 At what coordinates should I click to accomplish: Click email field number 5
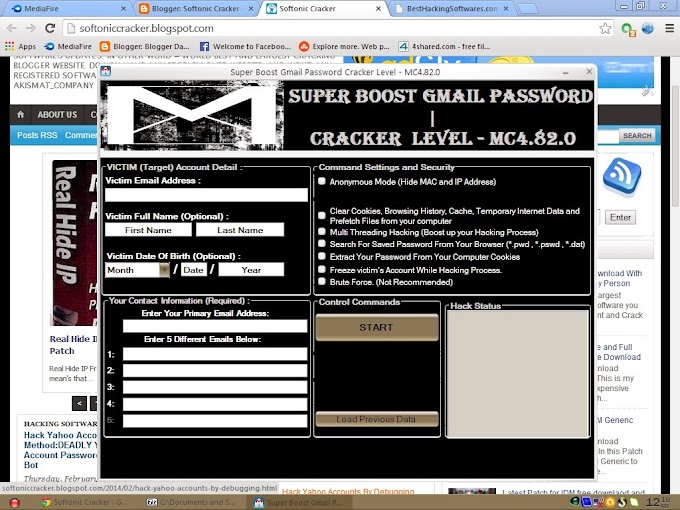tap(215, 421)
